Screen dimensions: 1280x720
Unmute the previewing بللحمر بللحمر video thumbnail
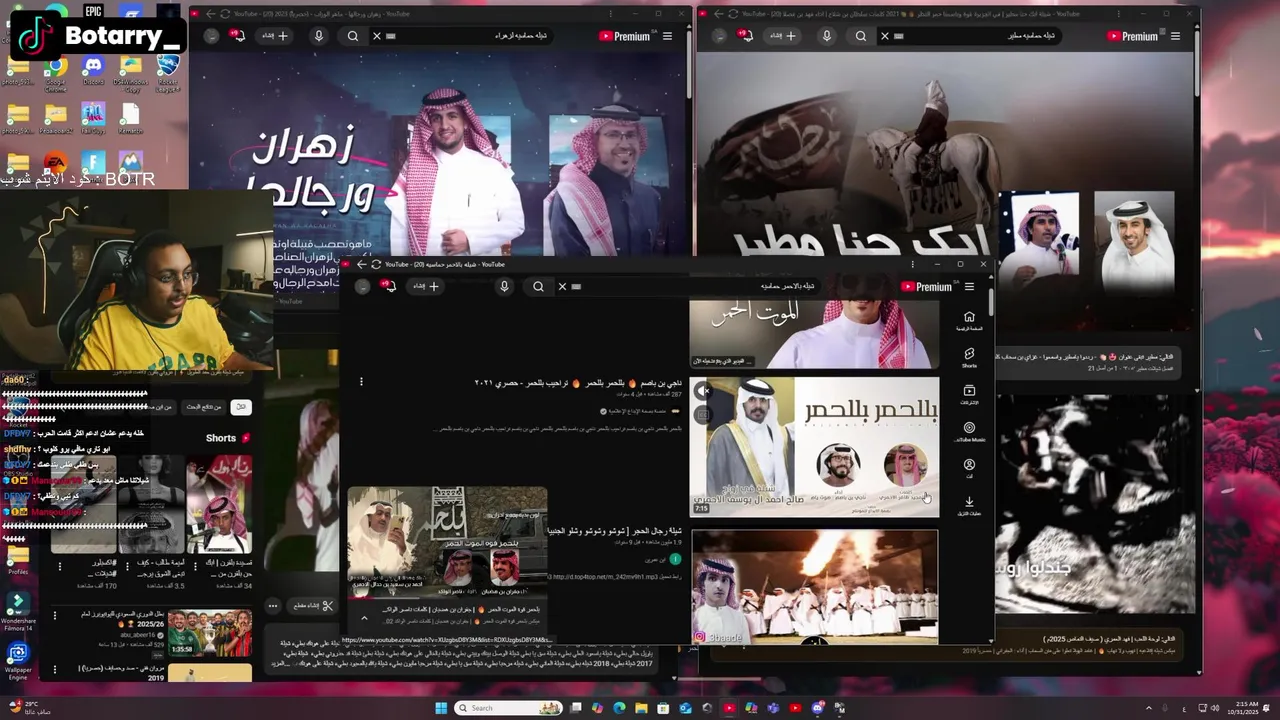(704, 392)
